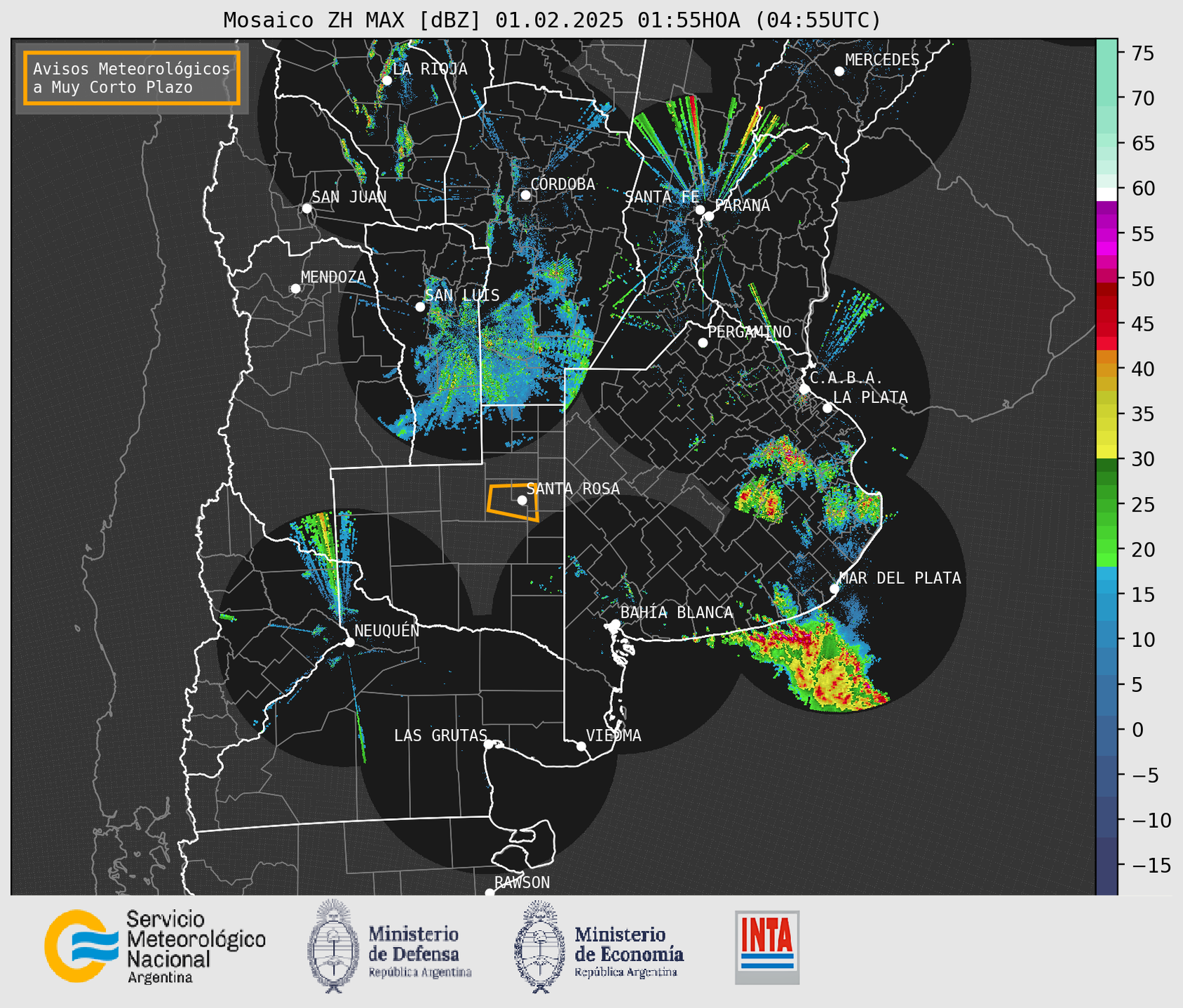
Task: Click the MAR DEL PLATA city marker
Action: [834, 589]
